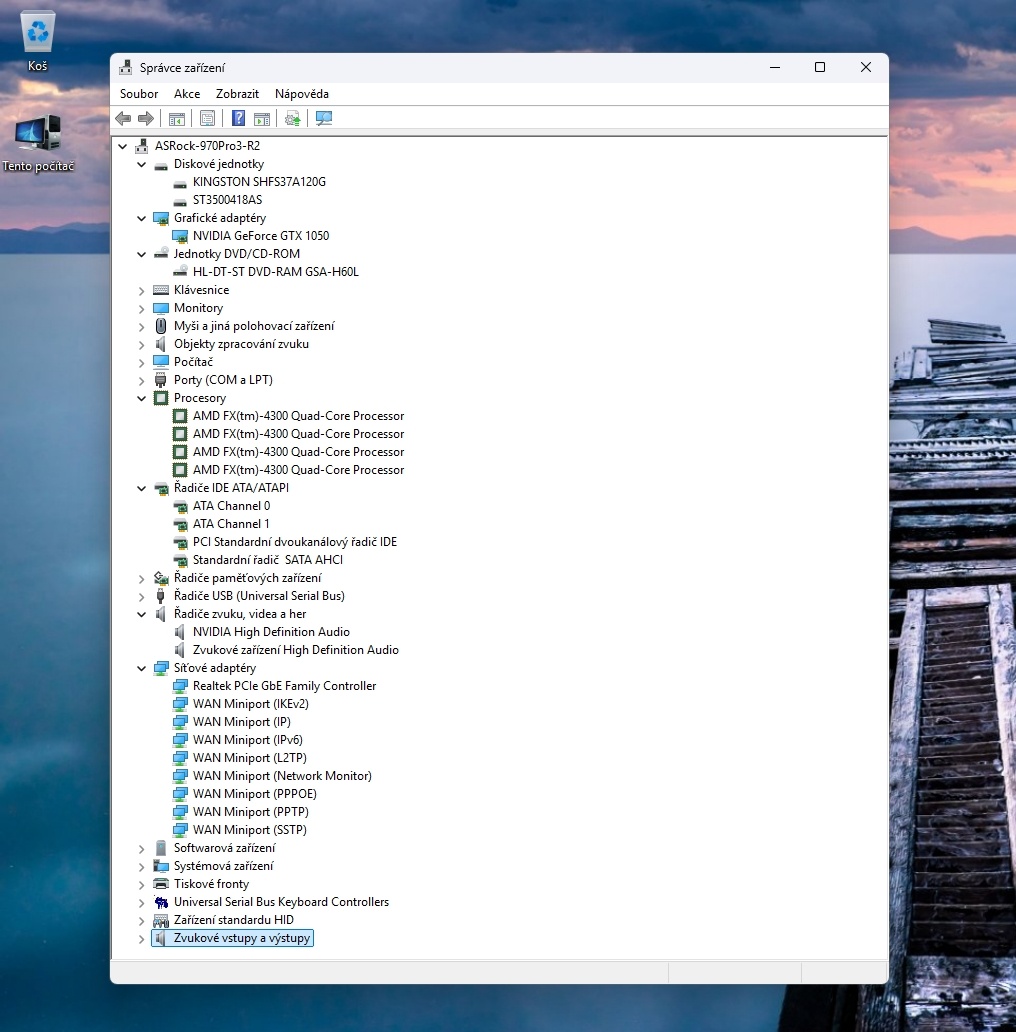The width and height of the screenshot is (1016, 1032).
Task: Select Realtek PCIe GbE Family Controller
Action: 284,686
